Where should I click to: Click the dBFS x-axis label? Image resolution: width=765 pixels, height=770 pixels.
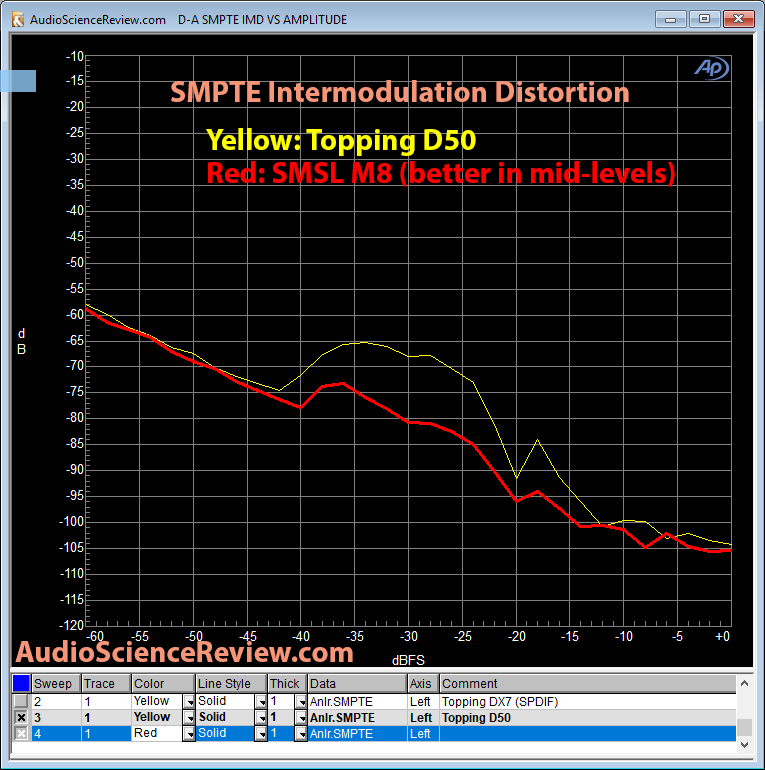point(408,660)
